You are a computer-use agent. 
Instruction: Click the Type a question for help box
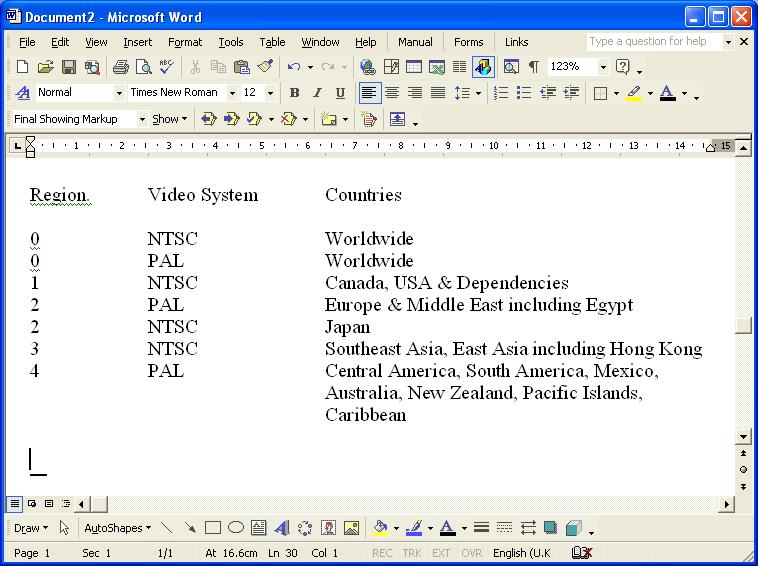655,42
